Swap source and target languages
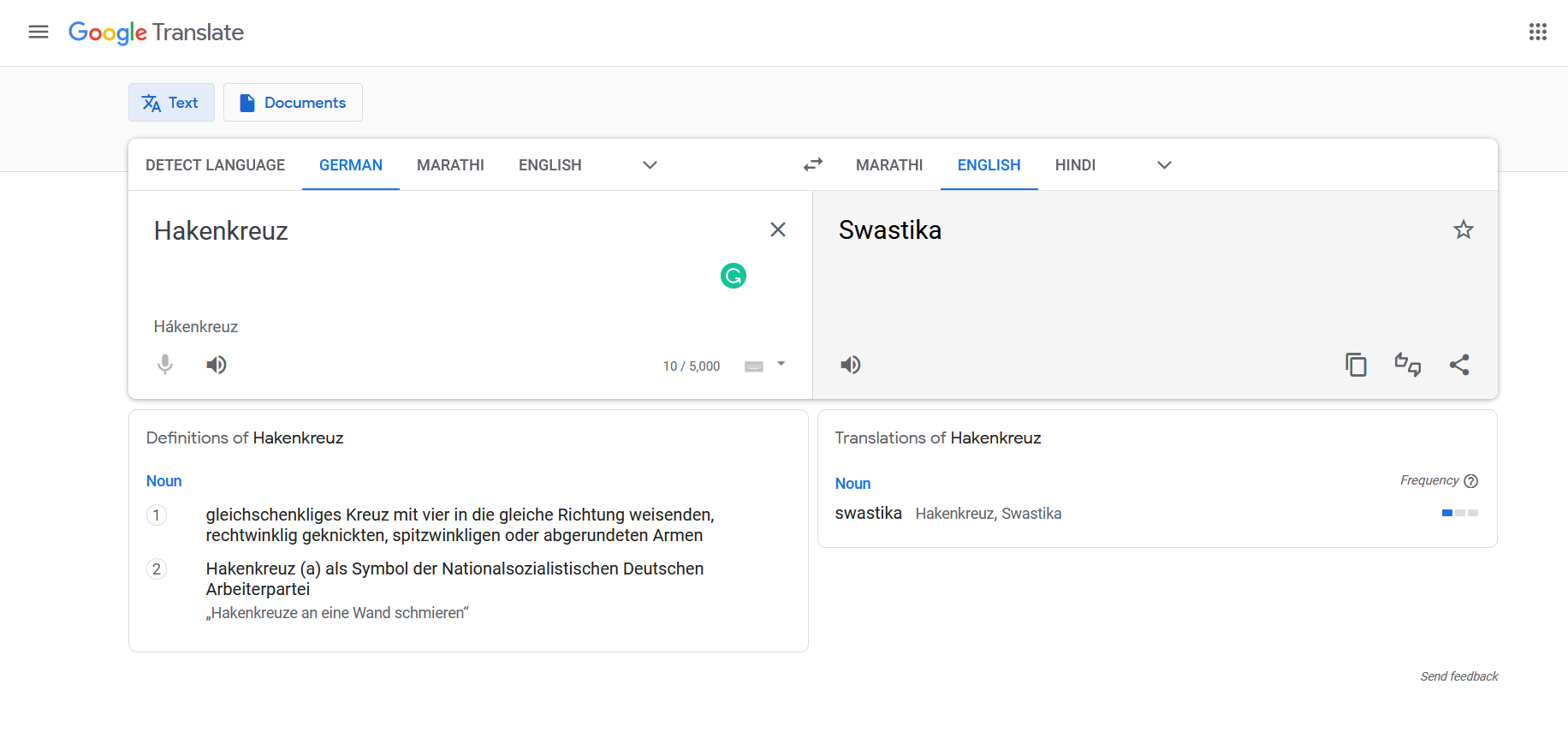This screenshot has width=1568, height=756. coord(813,164)
